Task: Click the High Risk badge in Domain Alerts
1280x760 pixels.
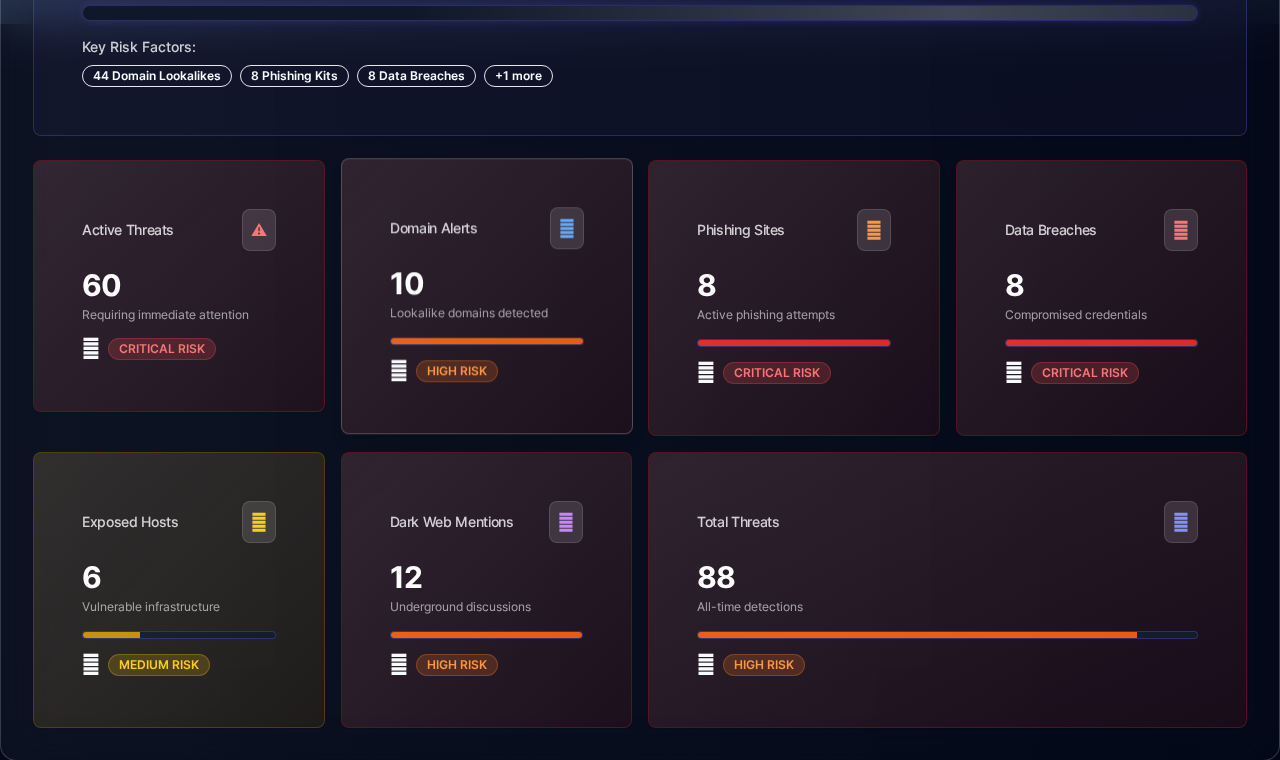Action: pos(457,371)
